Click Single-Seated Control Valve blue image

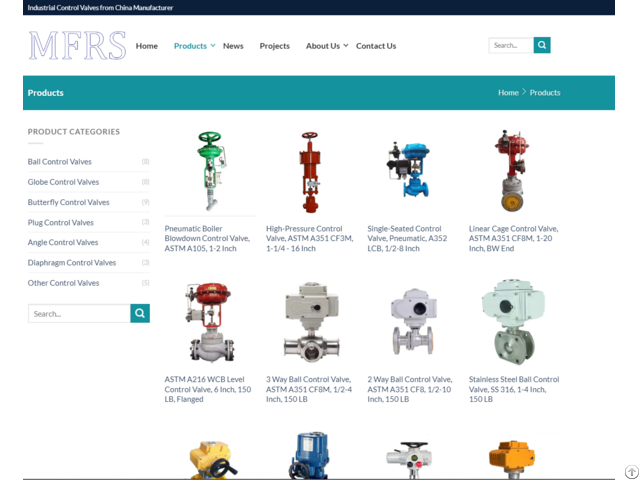coord(410,169)
